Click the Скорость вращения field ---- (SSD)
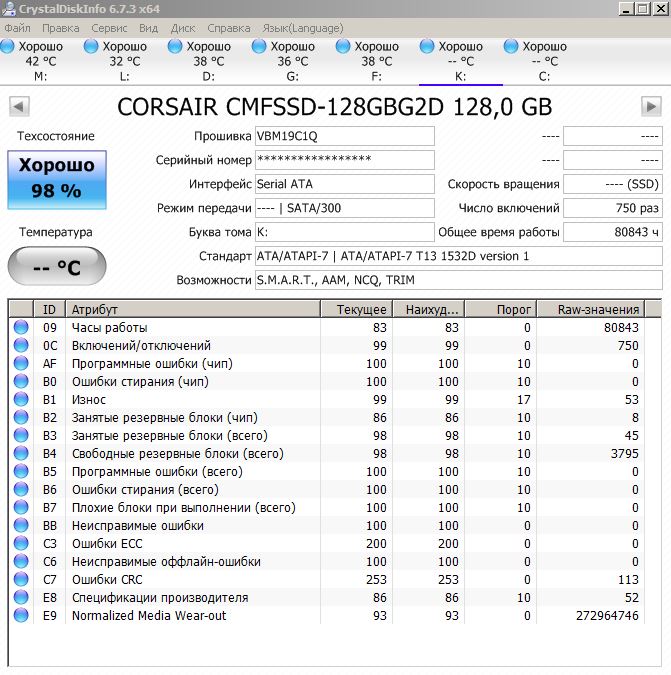Image resolution: width=671 pixels, height=675 pixels. pos(612,184)
